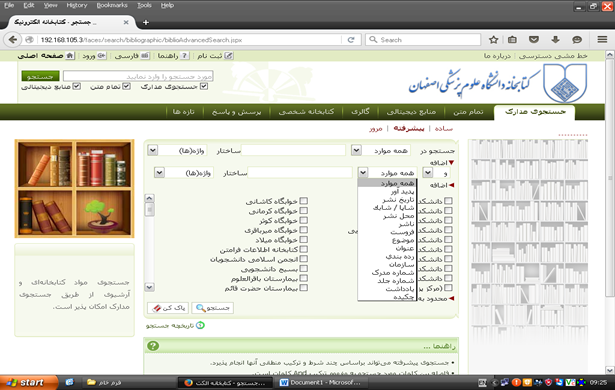615x390 pixels.
Task: Select عنوان from the open dropdown list
Action: coord(405,248)
